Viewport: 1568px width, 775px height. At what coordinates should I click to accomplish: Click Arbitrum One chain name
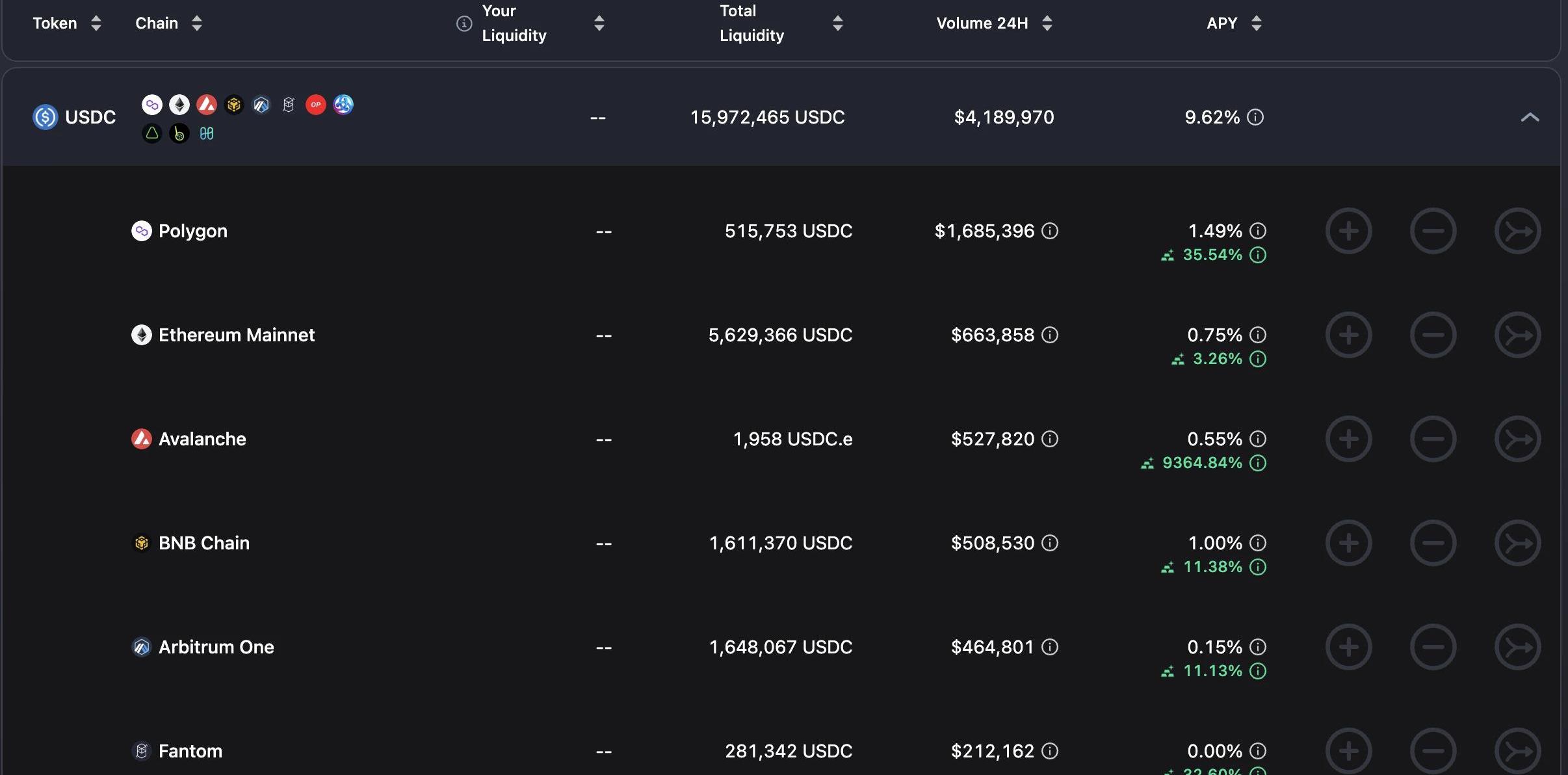pyautogui.click(x=216, y=647)
